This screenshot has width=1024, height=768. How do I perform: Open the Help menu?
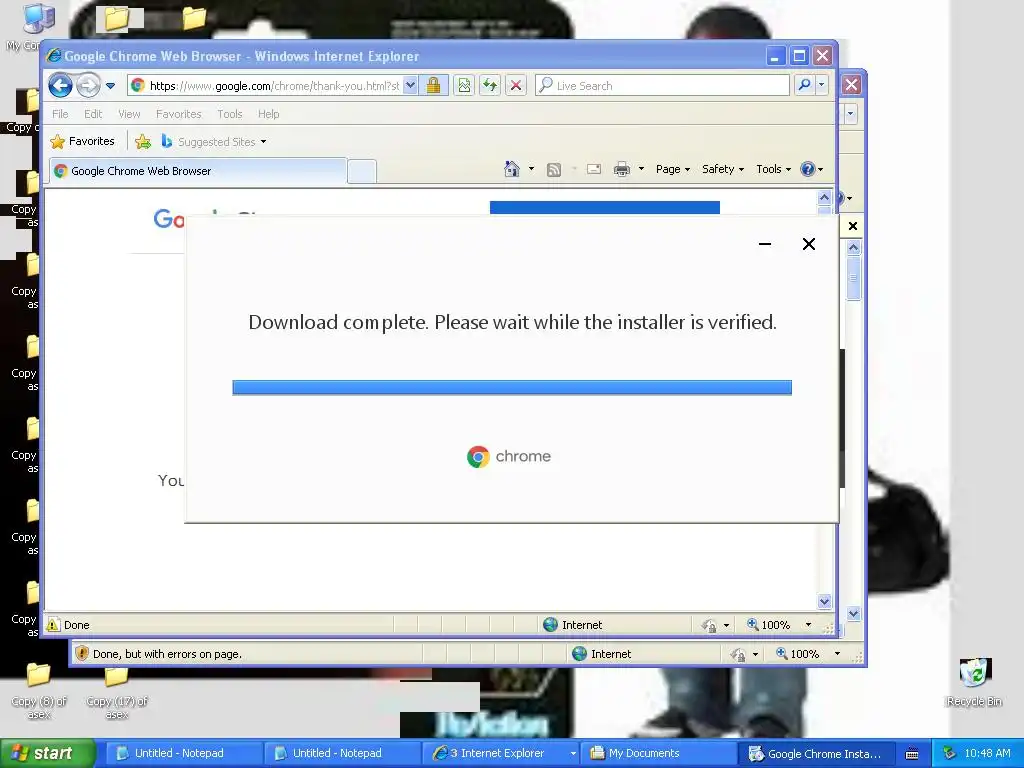[x=268, y=114]
